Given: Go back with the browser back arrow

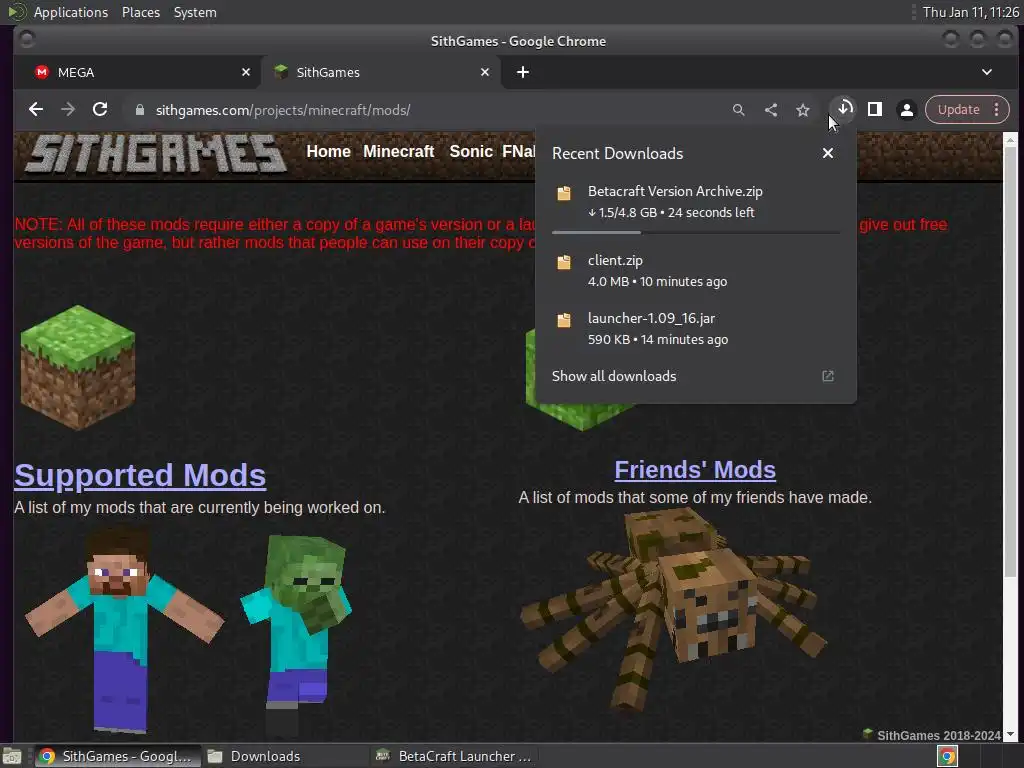Looking at the screenshot, I should pos(36,110).
